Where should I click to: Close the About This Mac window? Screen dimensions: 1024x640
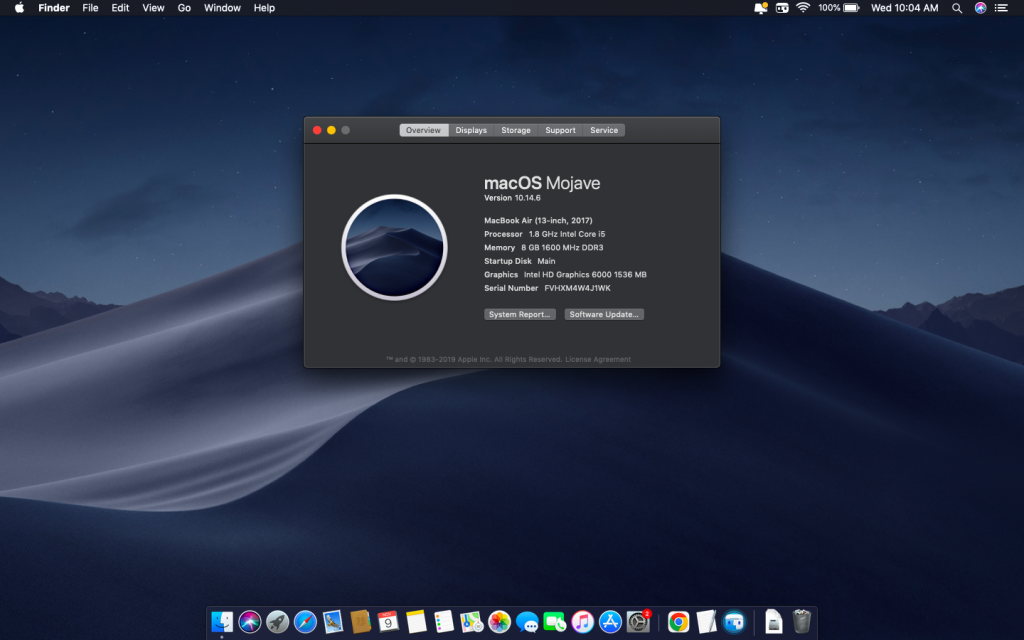pyautogui.click(x=317, y=130)
